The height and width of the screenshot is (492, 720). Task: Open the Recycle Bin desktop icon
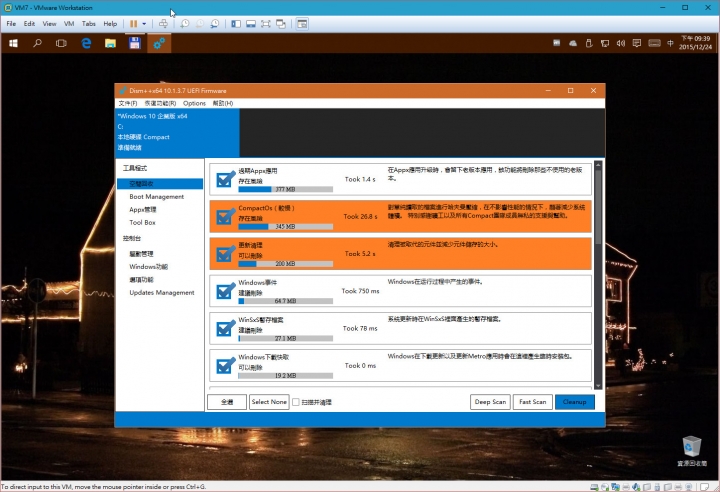pyautogui.click(x=692, y=451)
